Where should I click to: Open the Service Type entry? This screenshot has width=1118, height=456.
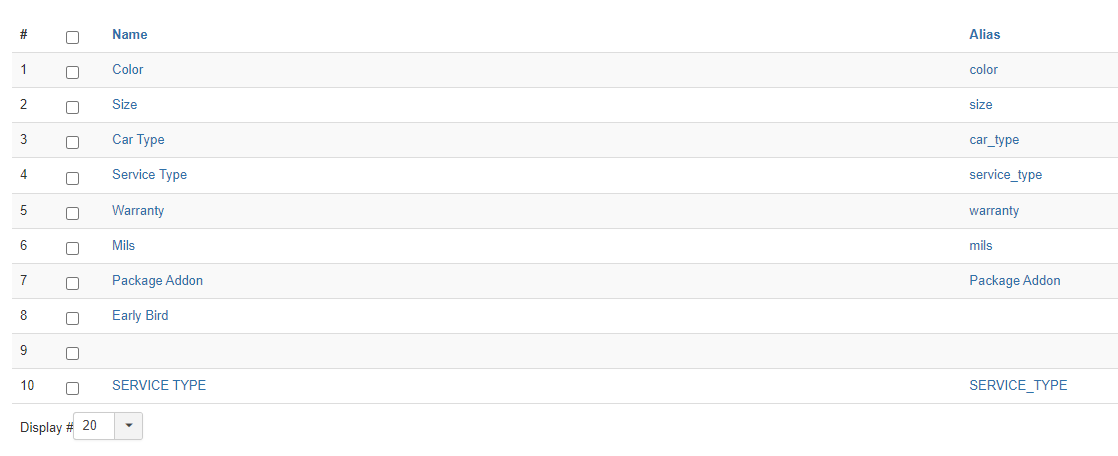pyautogui.click(x=149, y=174)
